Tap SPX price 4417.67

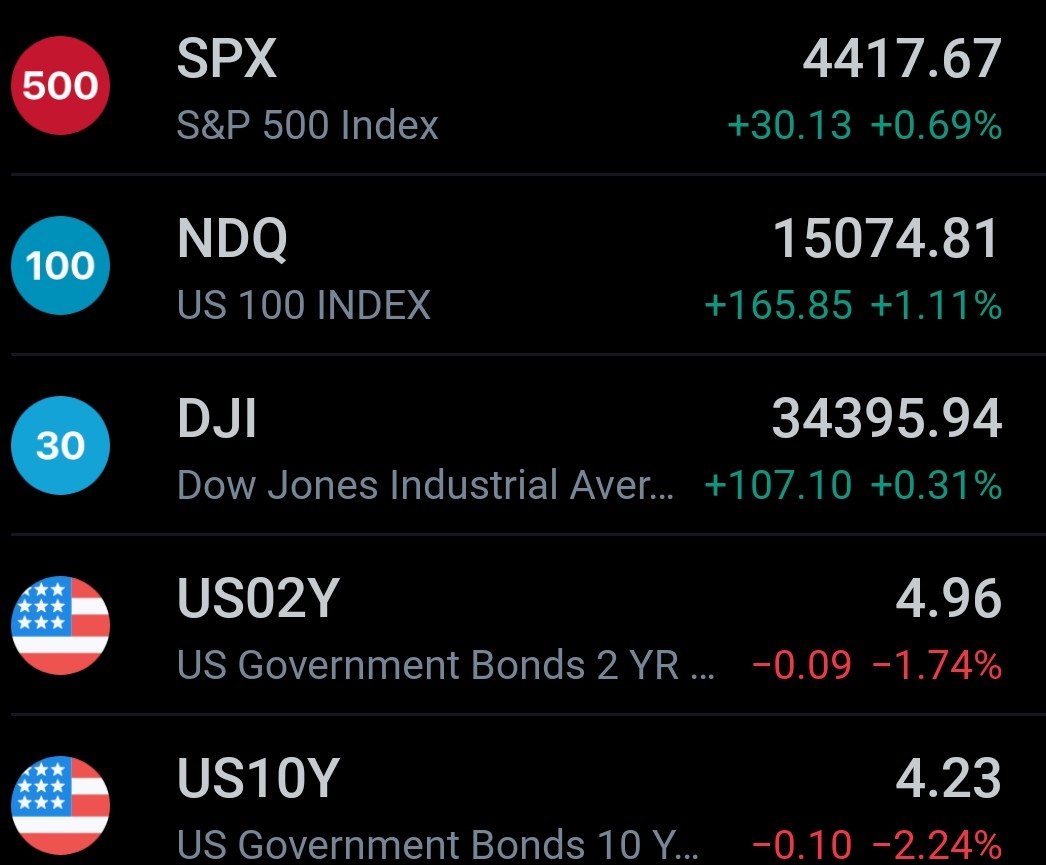click(901, 60)
